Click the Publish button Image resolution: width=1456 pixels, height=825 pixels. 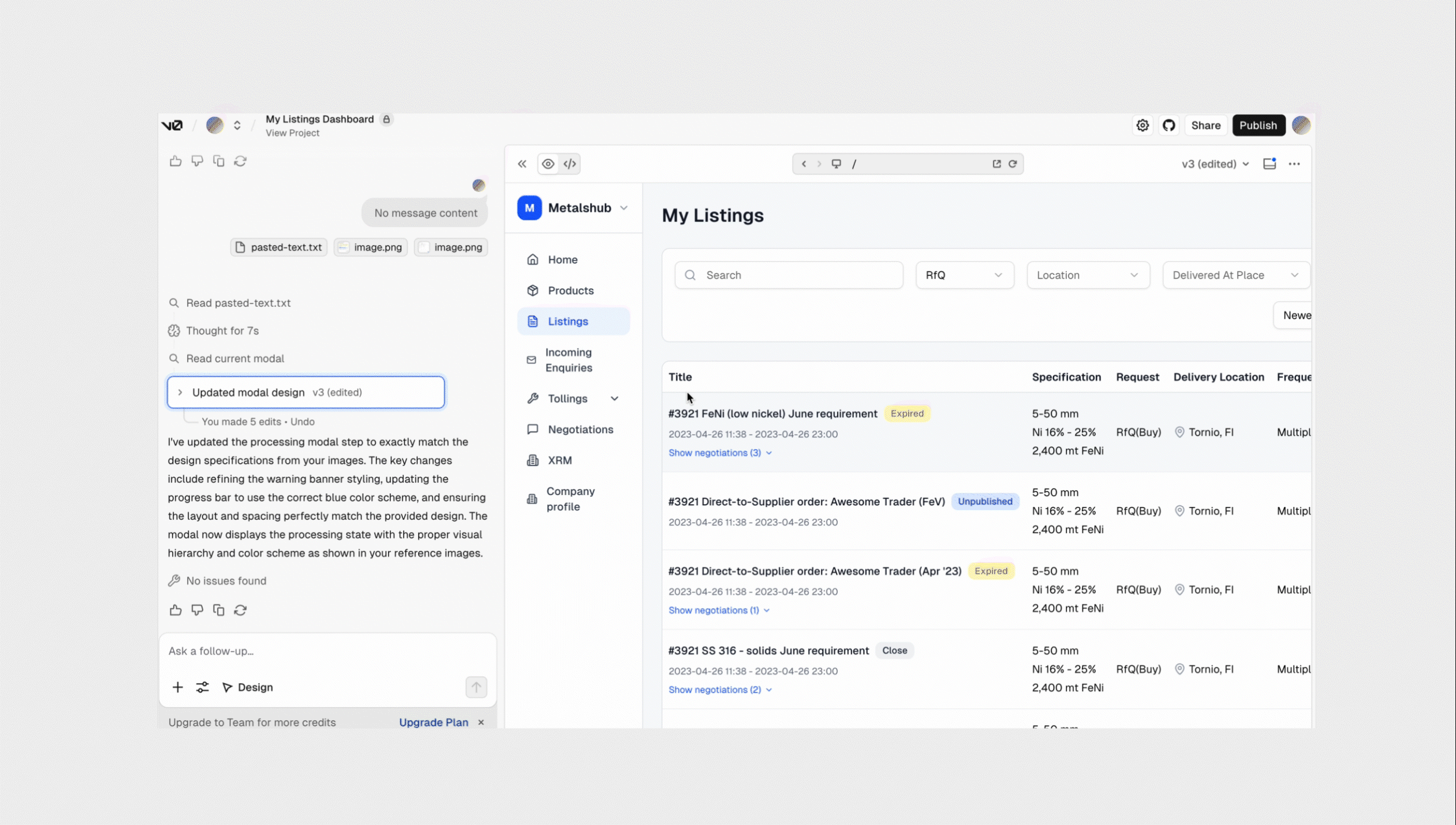pyautogui.click(x=1258, y=125)
